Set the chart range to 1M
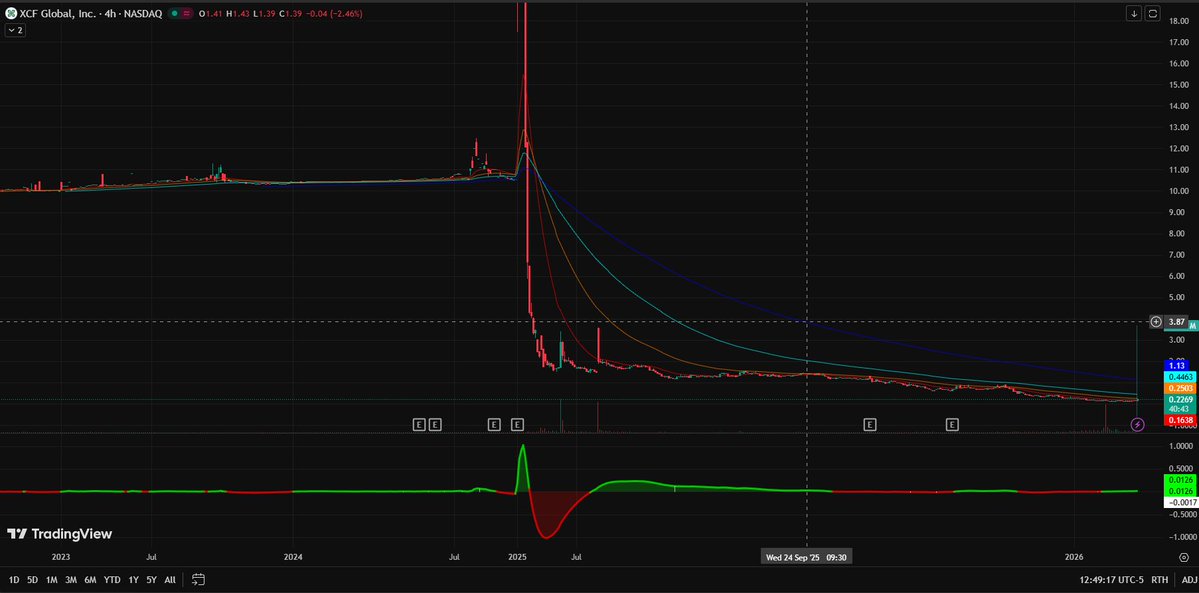The height and width of the screenshot is (593, 1199). (51, 580)
